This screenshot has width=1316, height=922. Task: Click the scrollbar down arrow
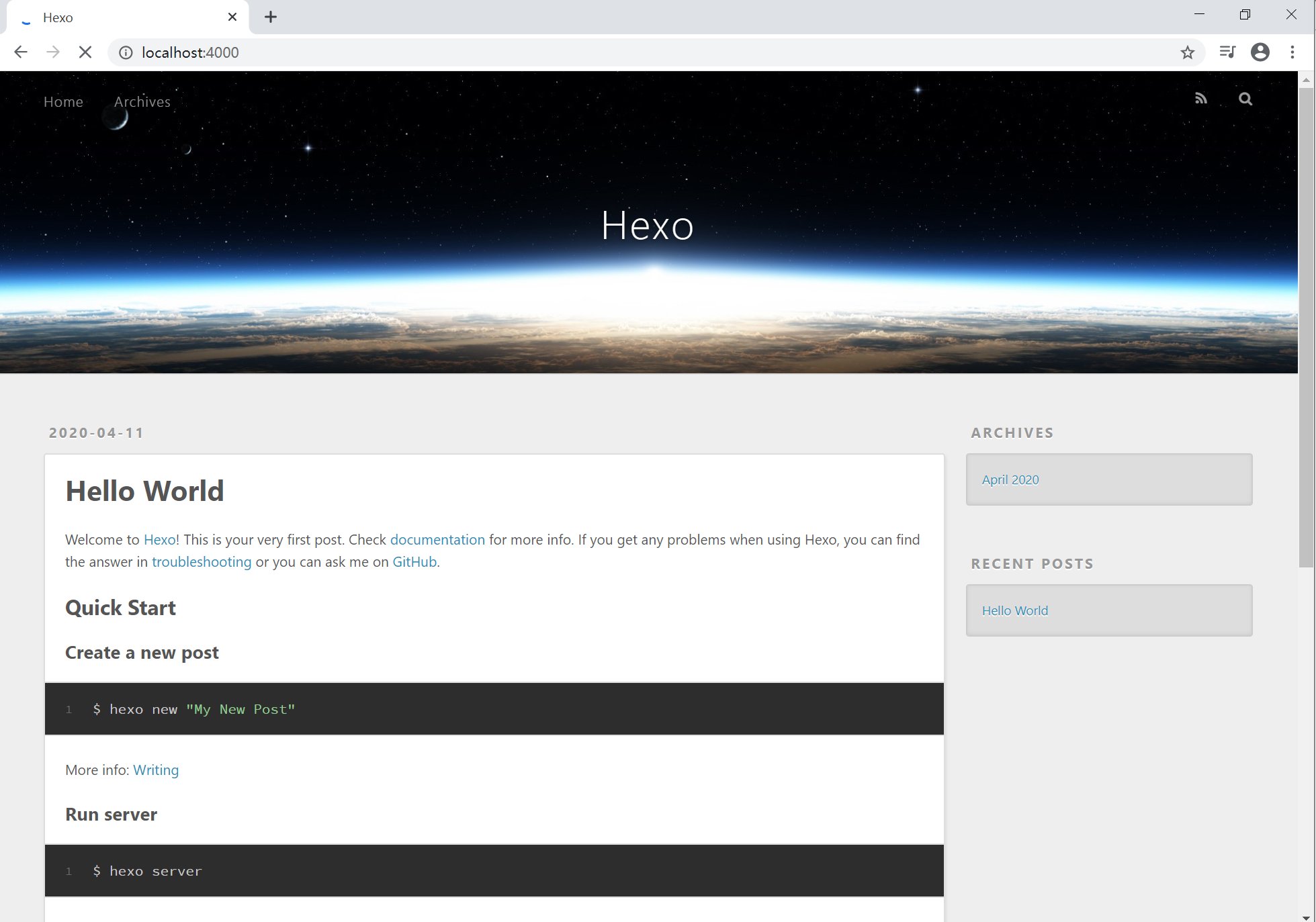click(1305, 917)
